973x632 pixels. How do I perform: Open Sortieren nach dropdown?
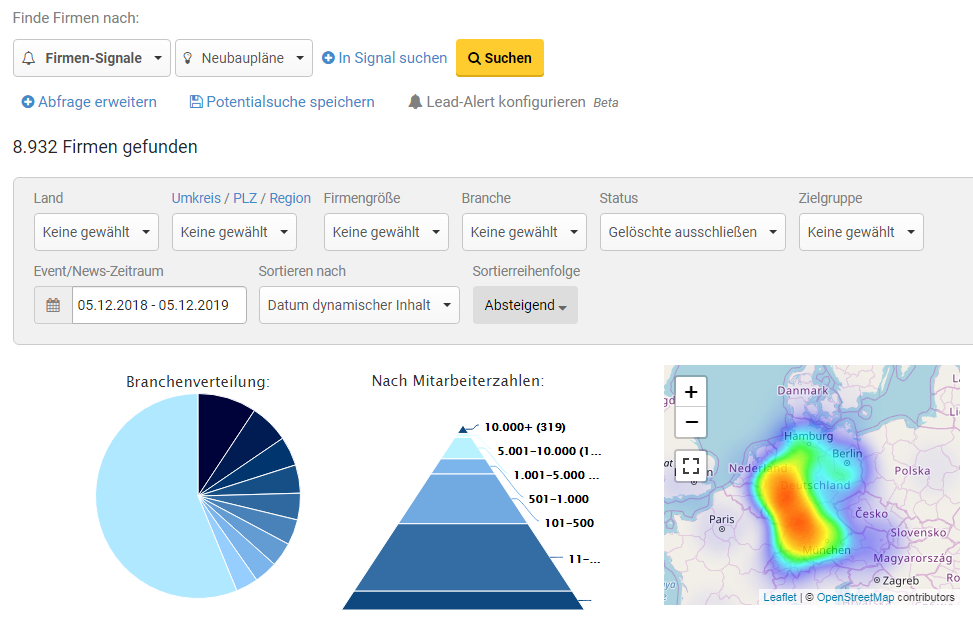coord(359,305)
